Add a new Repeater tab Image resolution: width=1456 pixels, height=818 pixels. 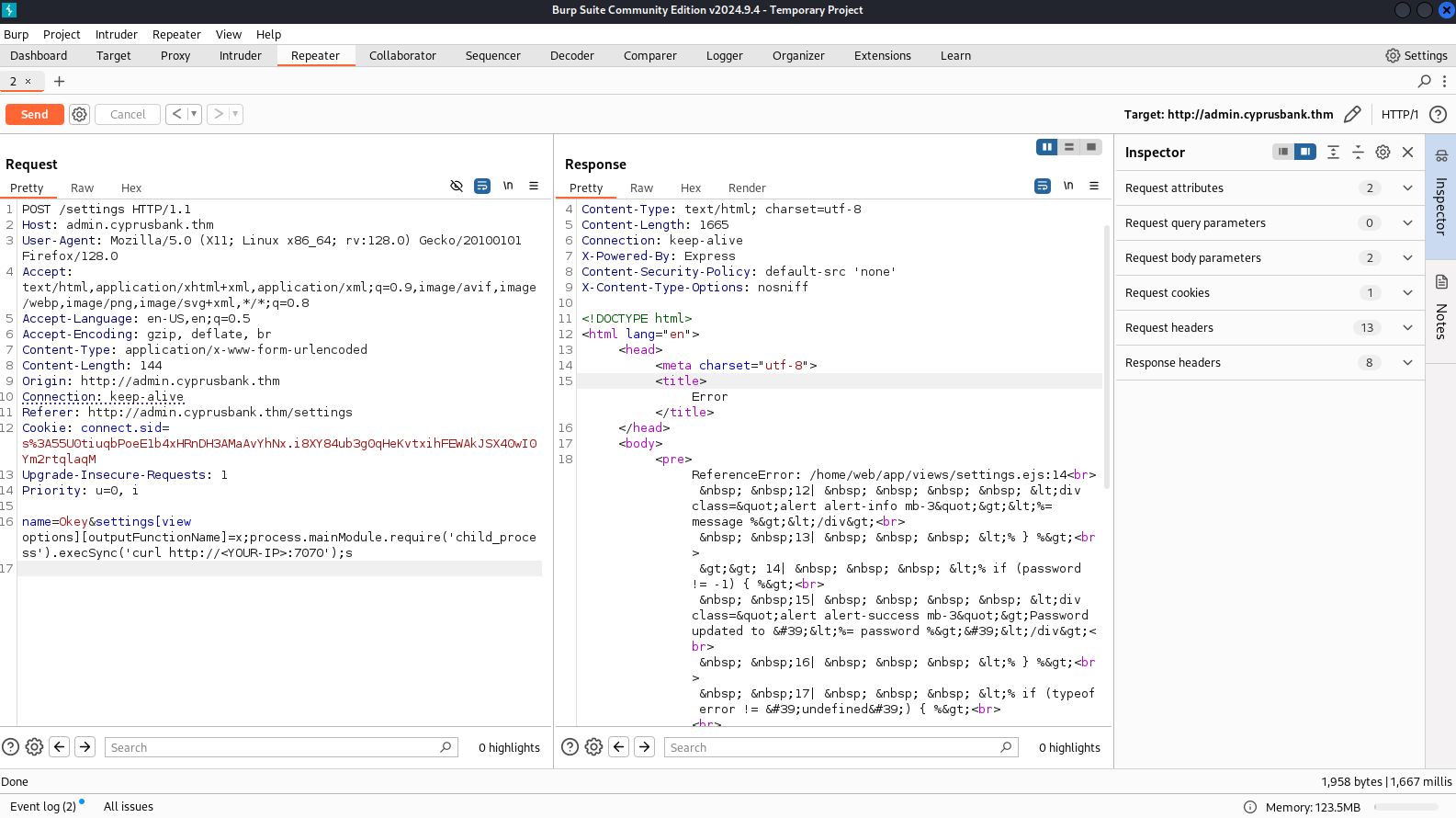[59, 81]
